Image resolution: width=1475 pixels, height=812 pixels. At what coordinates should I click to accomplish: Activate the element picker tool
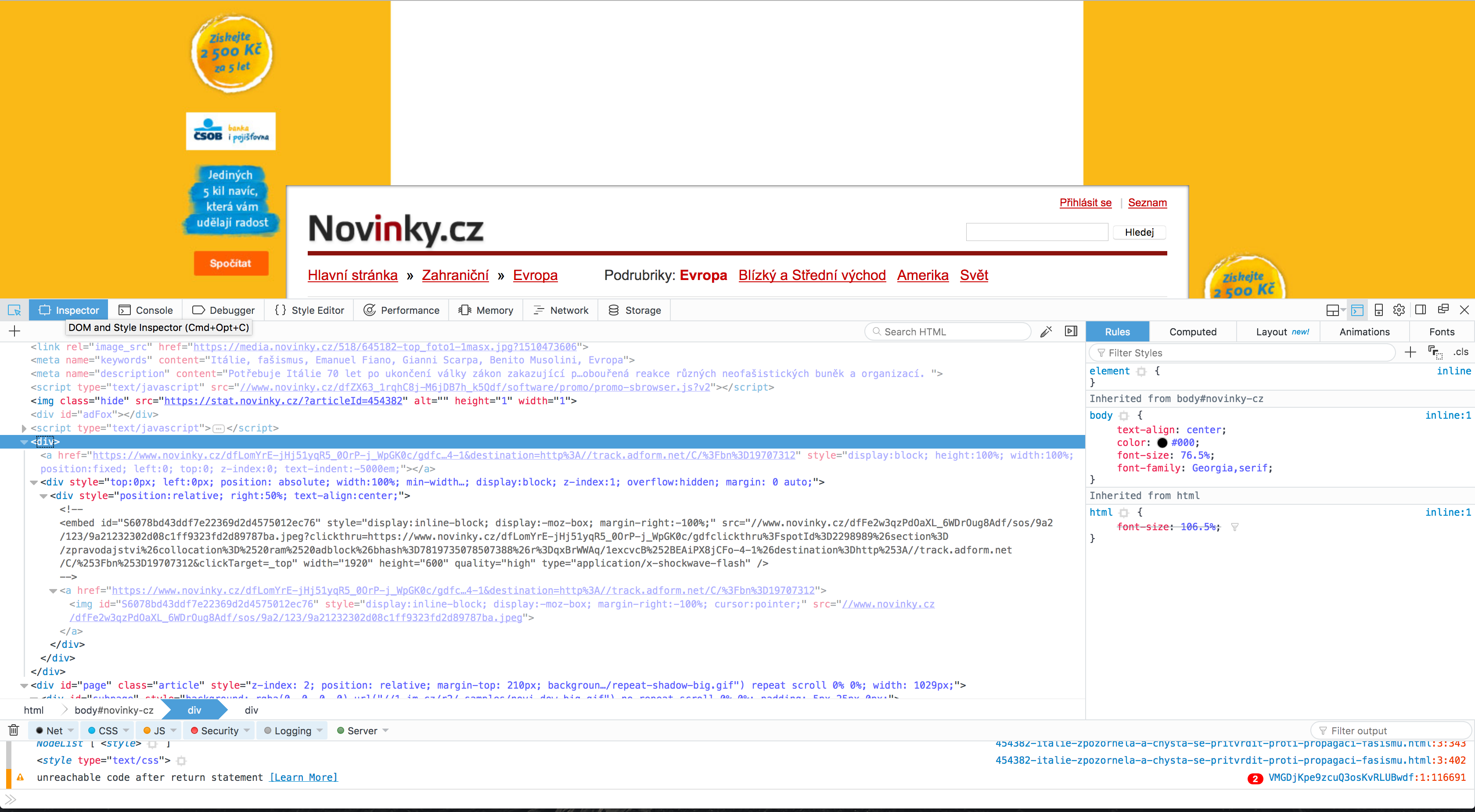(14, 310)
